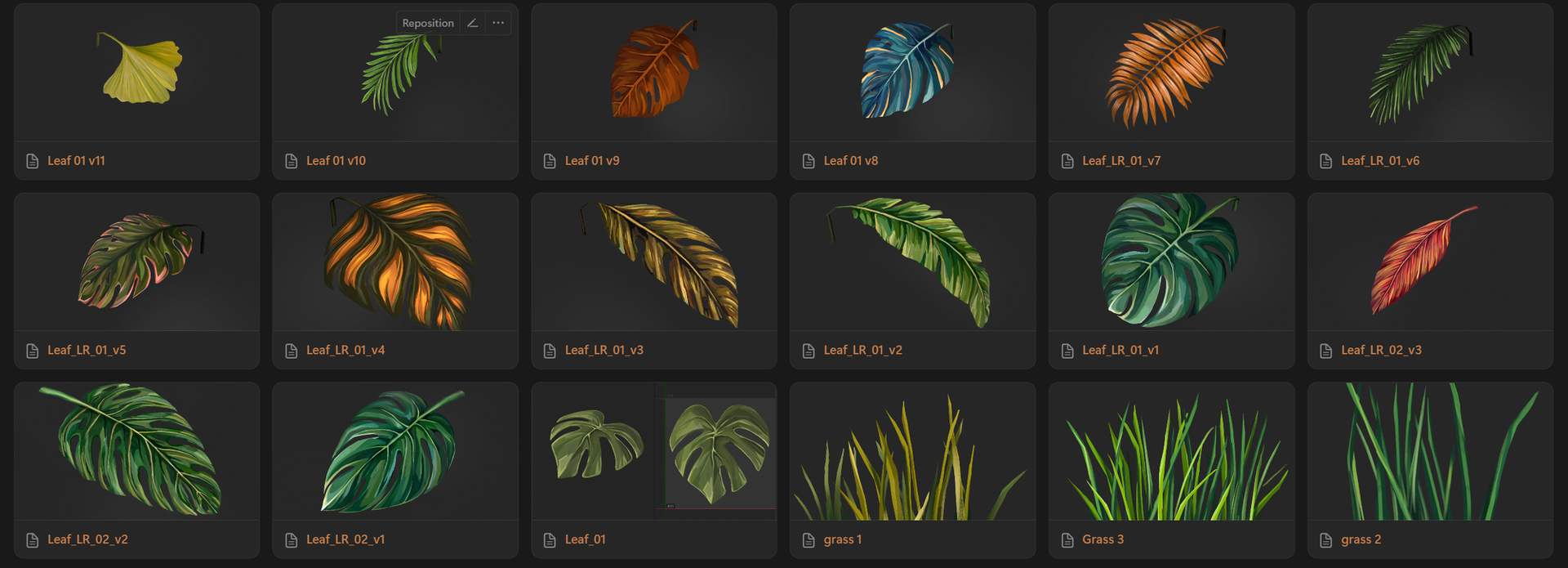Click the Reposition button on the cover

pyautogui.click(x=428, y=23)
